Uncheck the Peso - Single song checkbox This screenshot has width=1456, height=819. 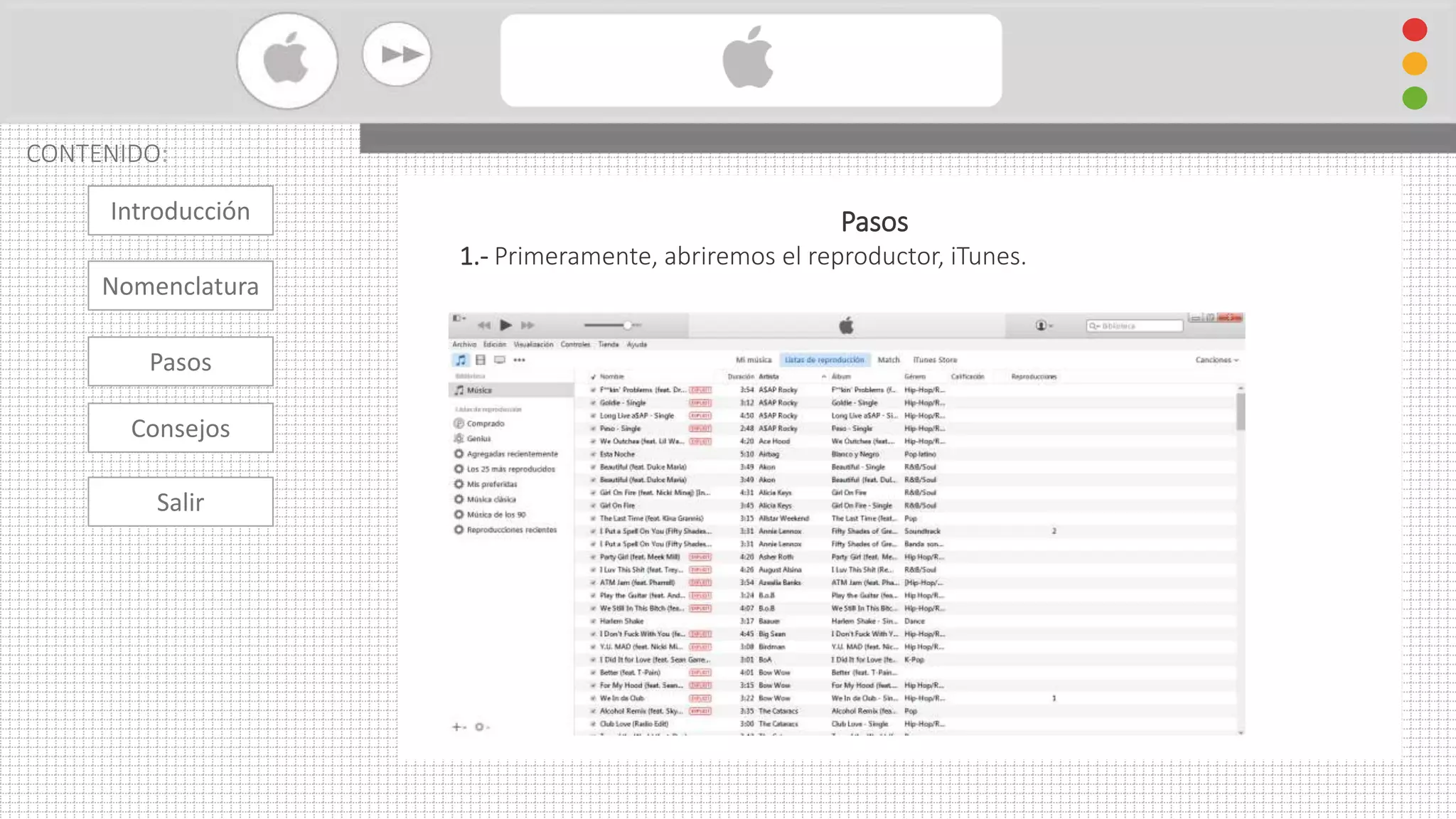click(x=593, y=428)
